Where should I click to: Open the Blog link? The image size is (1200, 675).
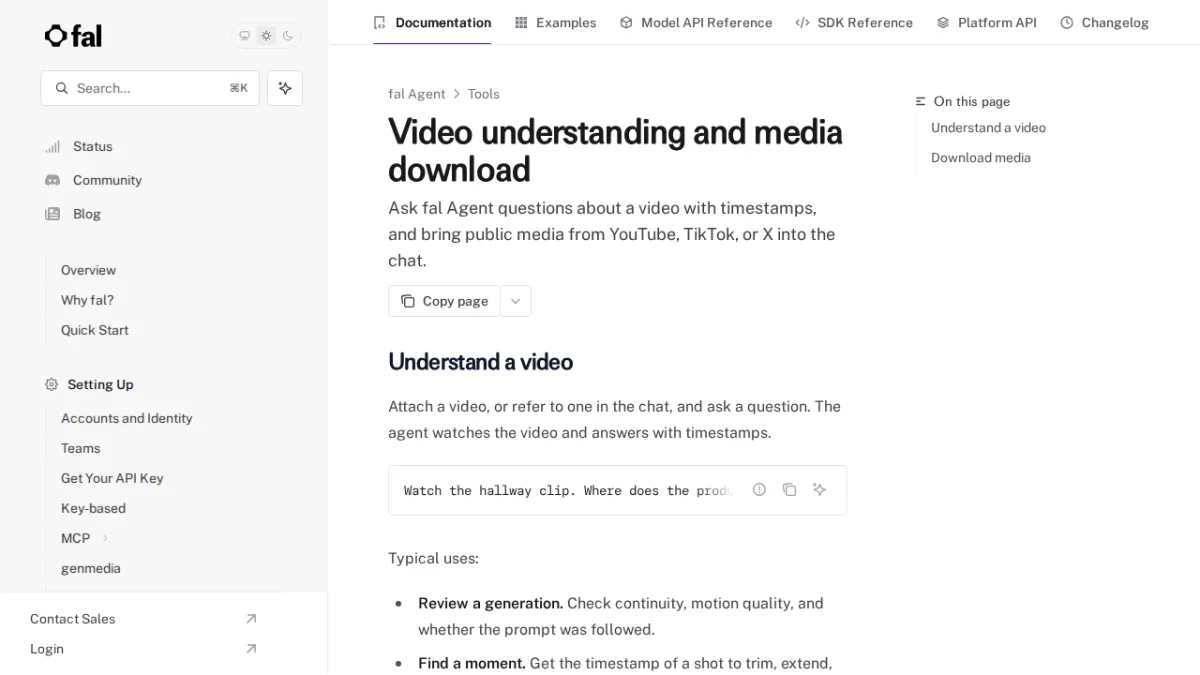tap(87, 214)
